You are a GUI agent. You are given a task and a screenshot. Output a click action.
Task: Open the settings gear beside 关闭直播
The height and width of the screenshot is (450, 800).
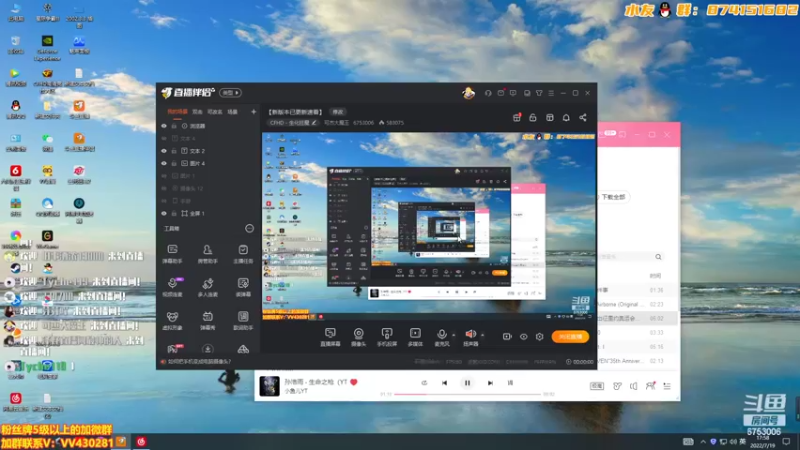tap(539, 337)
